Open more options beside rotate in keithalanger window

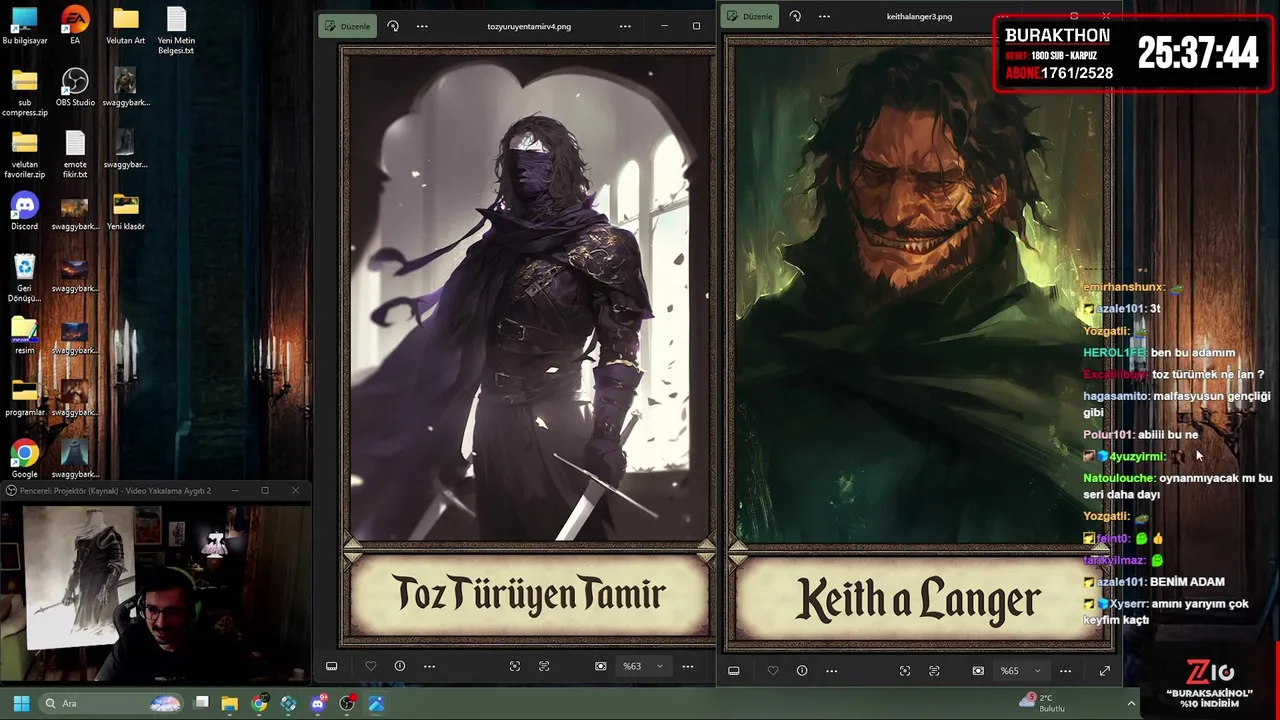(824, 16)
